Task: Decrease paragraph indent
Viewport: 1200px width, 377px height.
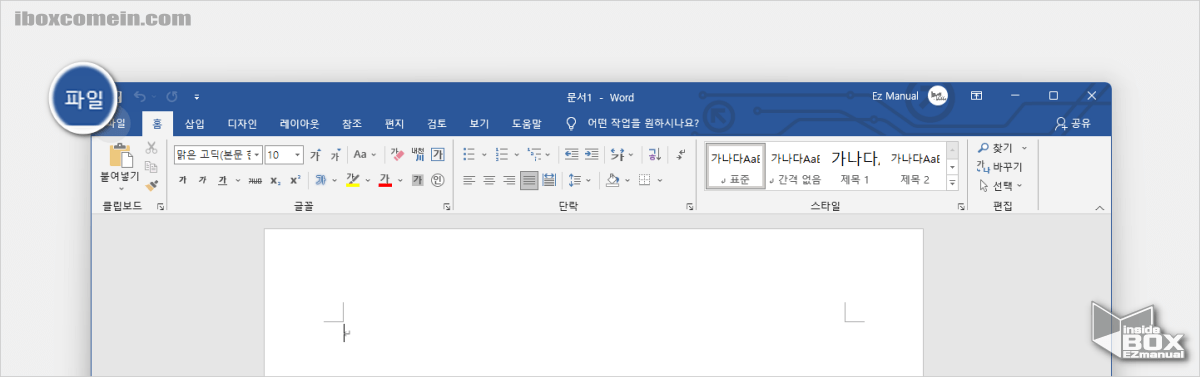Action: point(571,154)
